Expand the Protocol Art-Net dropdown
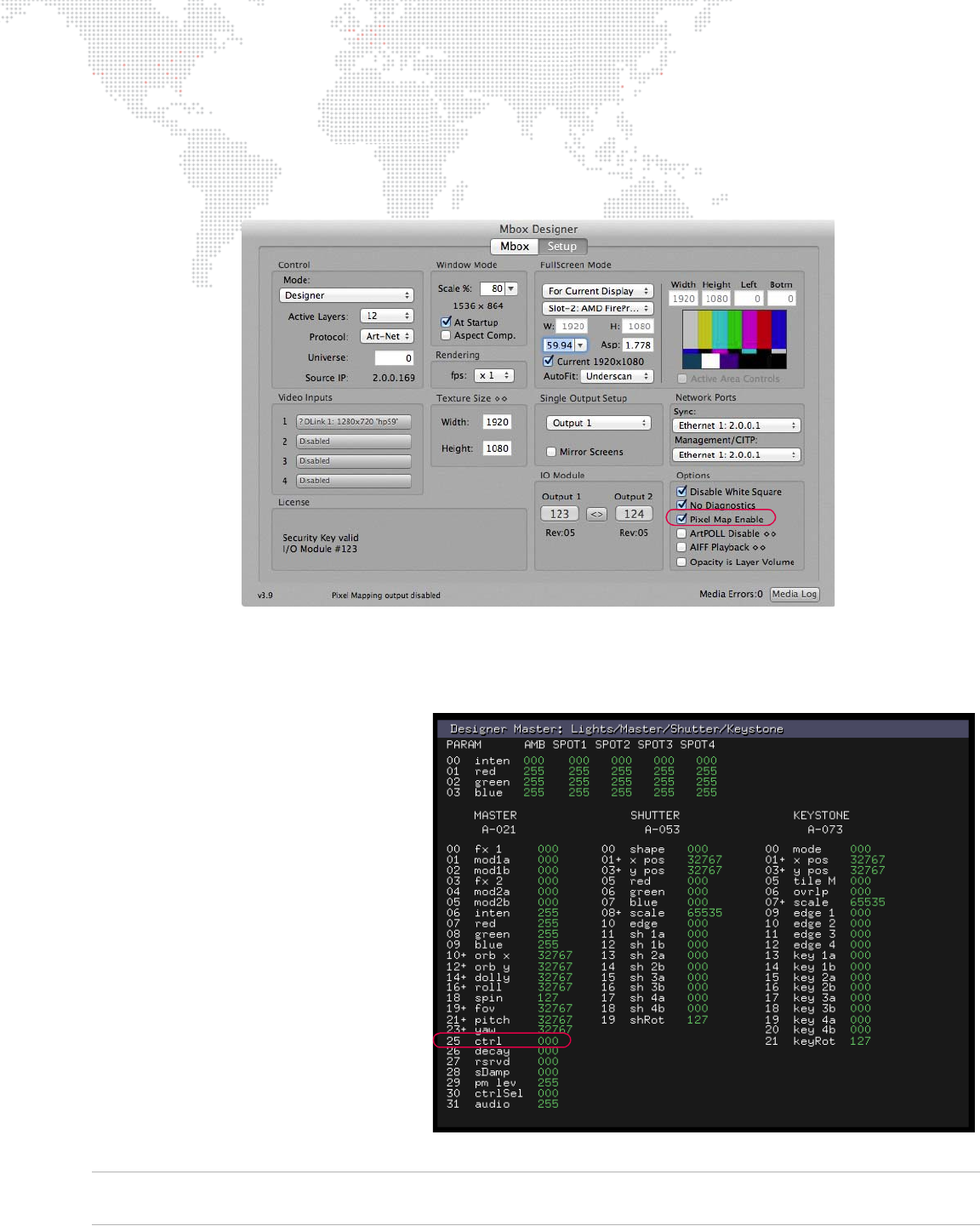The width and height of the screenshot is (980, 1226). click(386, 337)
